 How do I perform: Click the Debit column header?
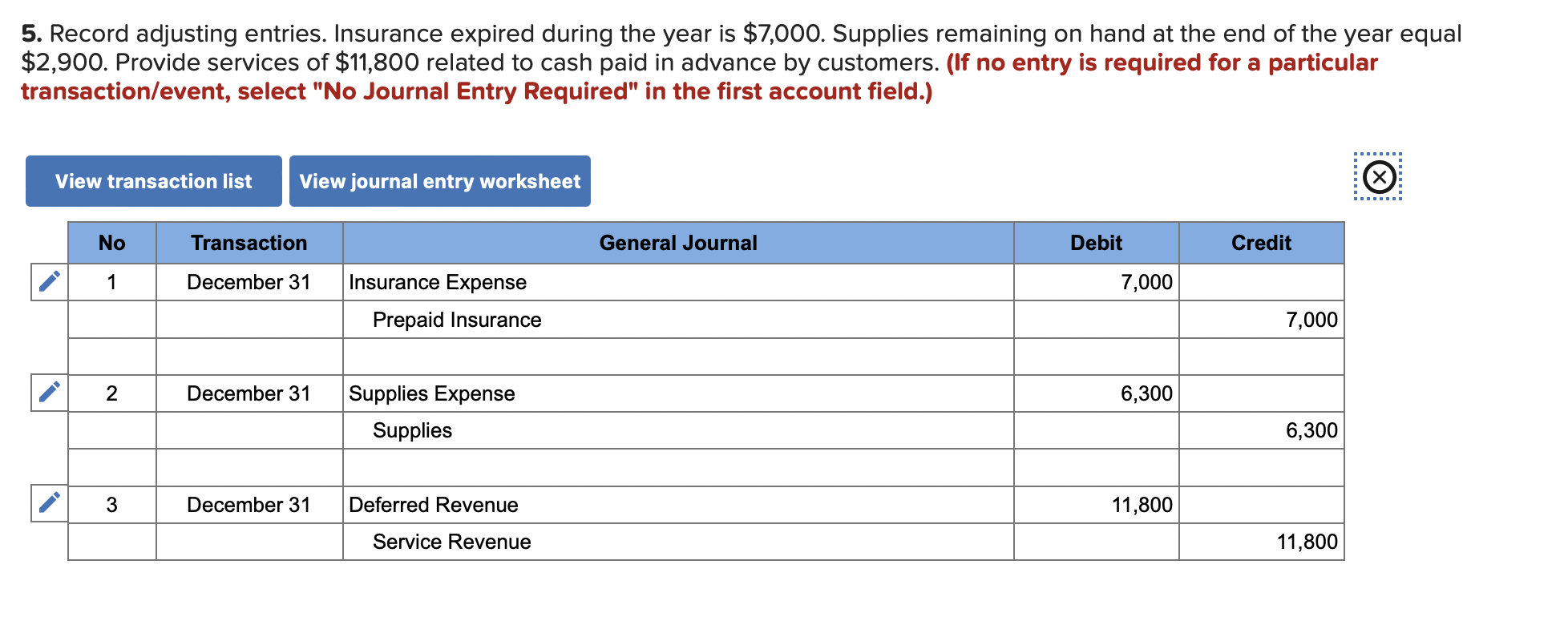pyautogui.click(x=1095, y=243)
